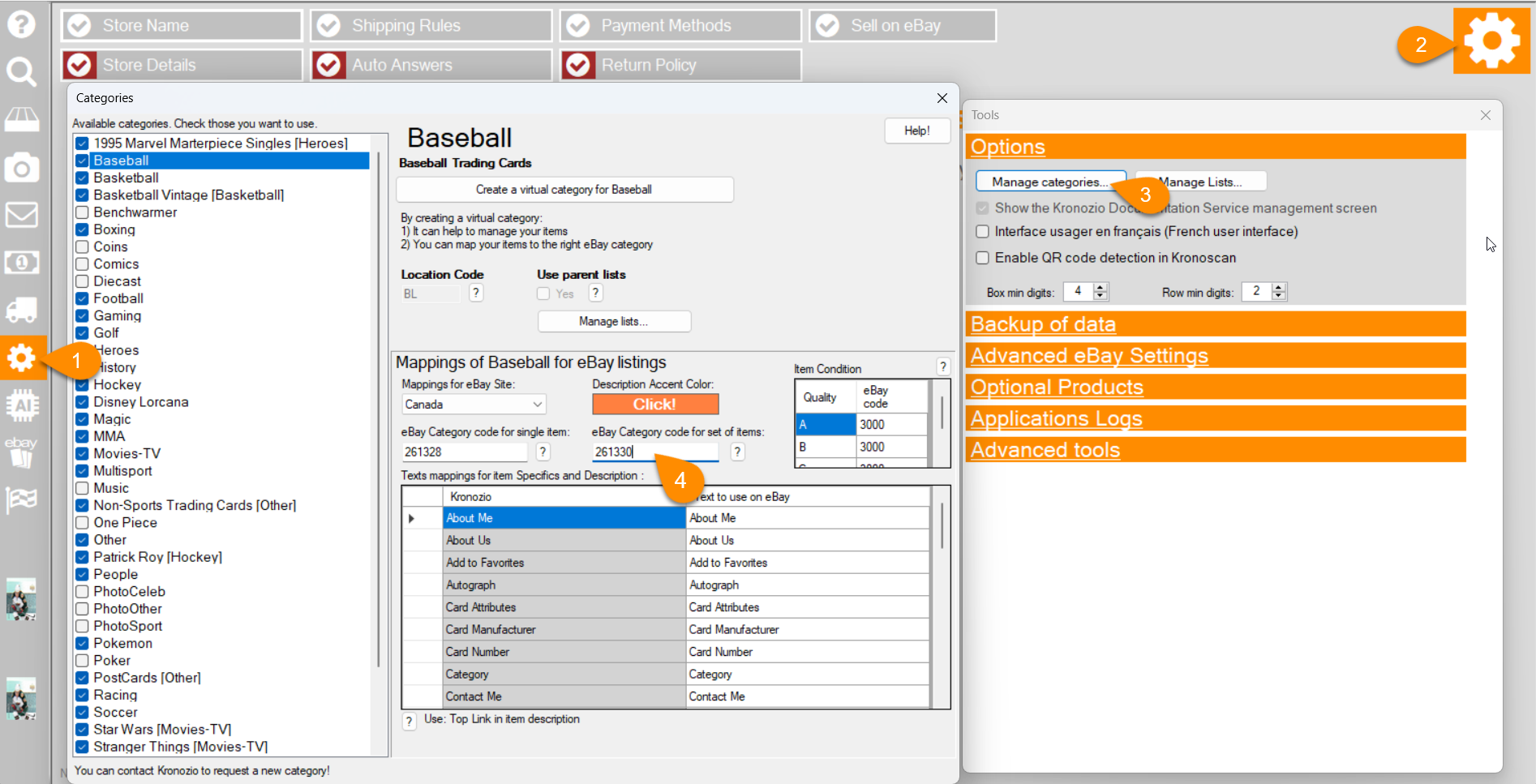Enable QR code detection in Kronoscan
This screenshot has height=784, width=1536.
tap(982, 258)
